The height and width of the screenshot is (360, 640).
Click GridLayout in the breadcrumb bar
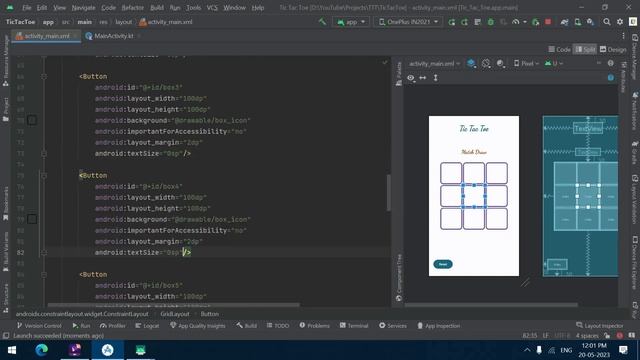coord(175,314)
